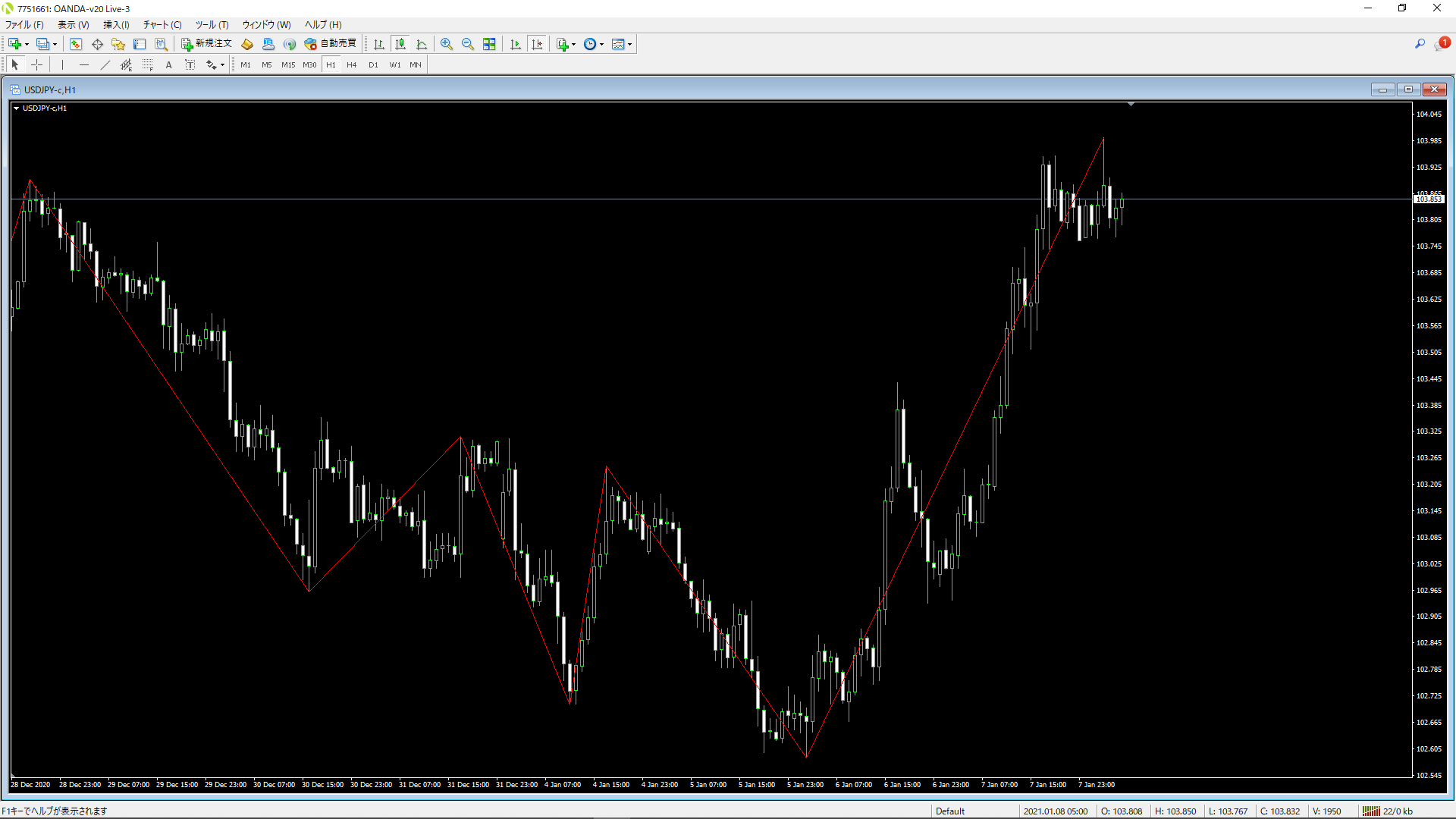Open the 表示 (V) menu
1456x819 pixels.
click(x=73, y=24)
